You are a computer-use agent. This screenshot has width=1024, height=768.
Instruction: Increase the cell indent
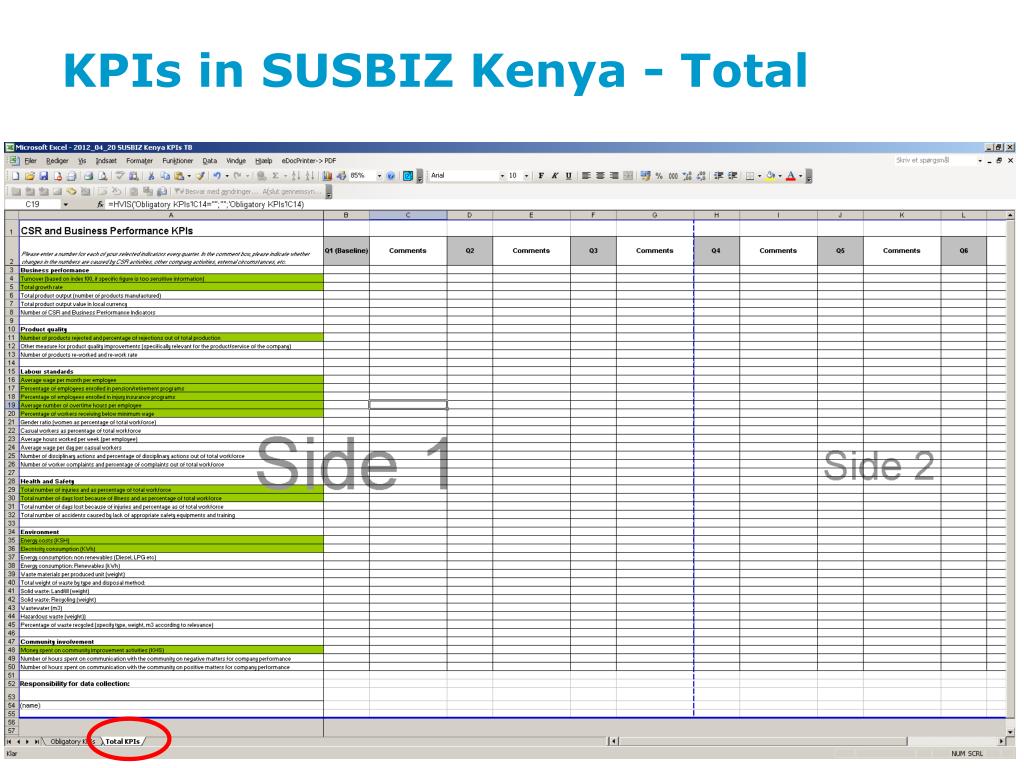point(733,176)
